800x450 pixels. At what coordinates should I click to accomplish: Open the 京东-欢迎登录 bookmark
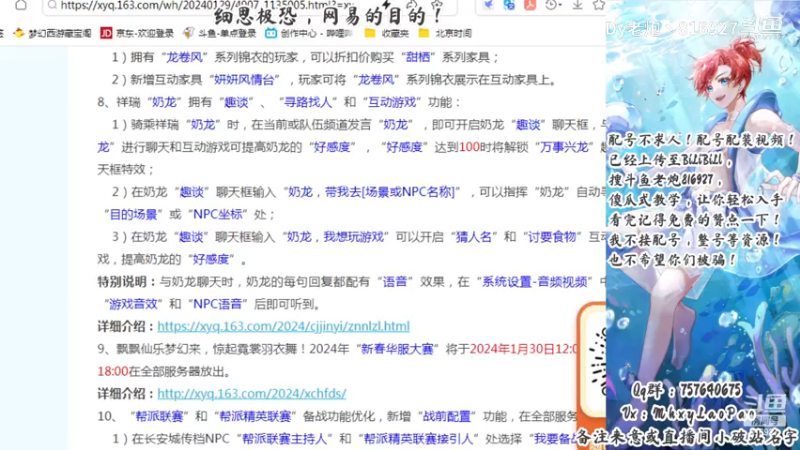pos(137,33)
